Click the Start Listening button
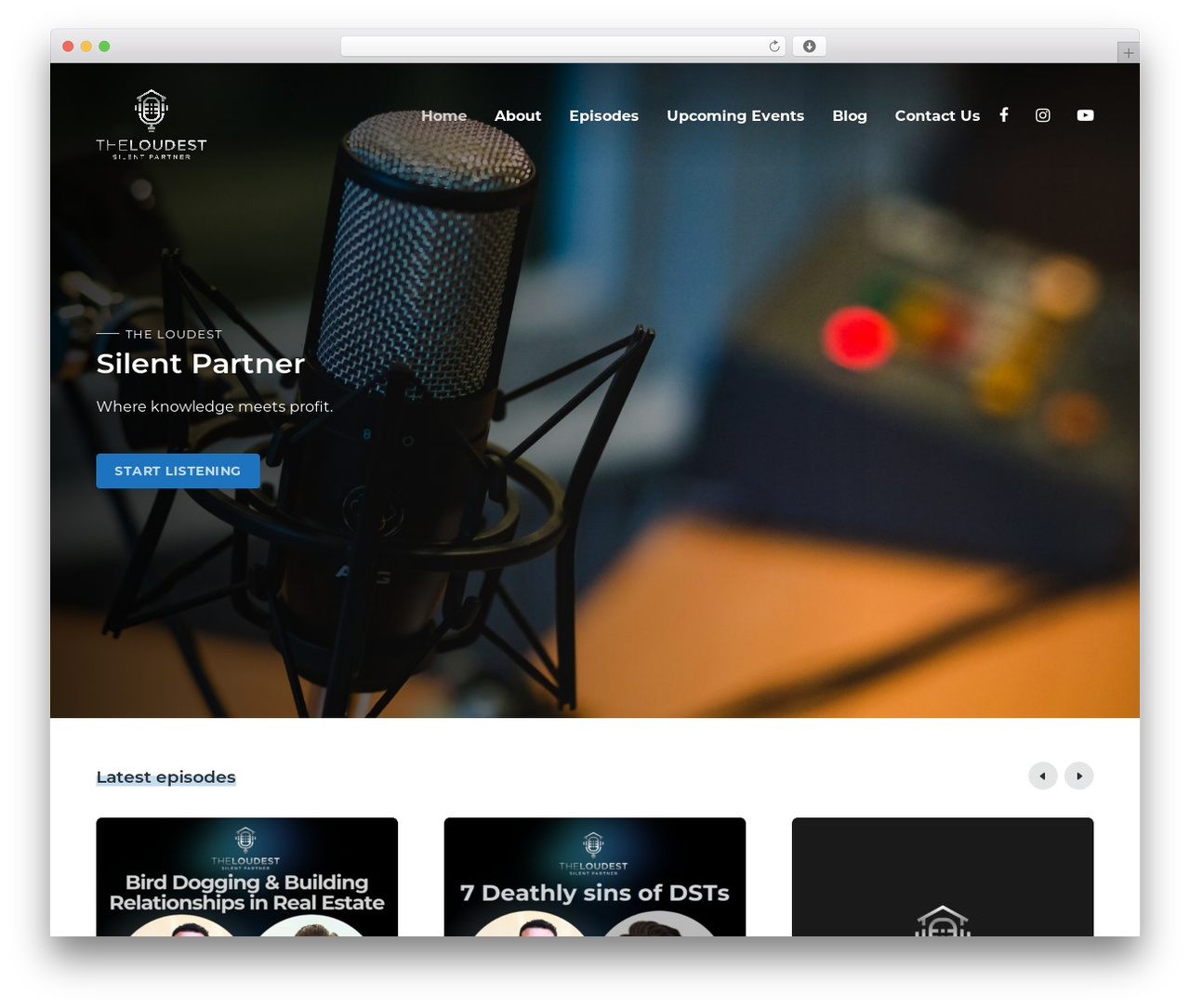1190x1008 pixels. pyautogui.click(x=178, y=471)
